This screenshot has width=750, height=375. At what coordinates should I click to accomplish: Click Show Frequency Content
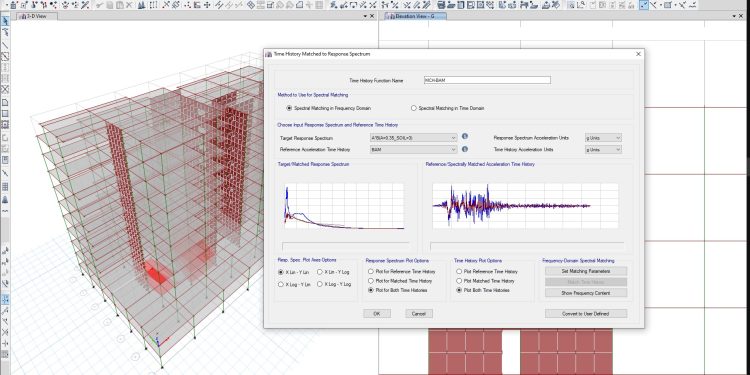coord(586,293)
